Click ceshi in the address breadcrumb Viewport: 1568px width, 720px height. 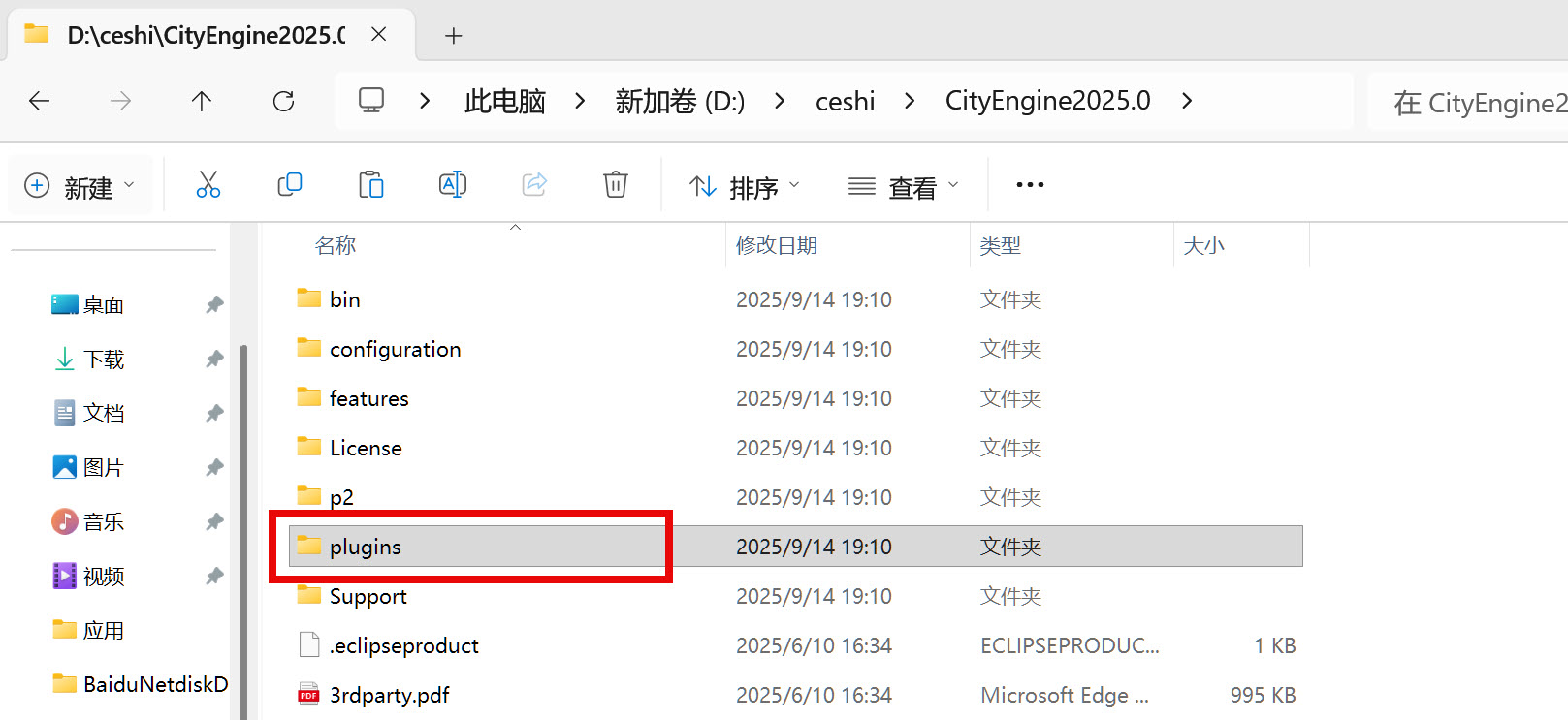(x=845, y=102)
